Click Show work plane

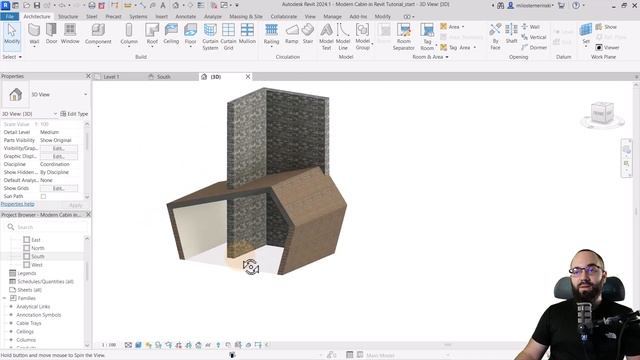606,27
